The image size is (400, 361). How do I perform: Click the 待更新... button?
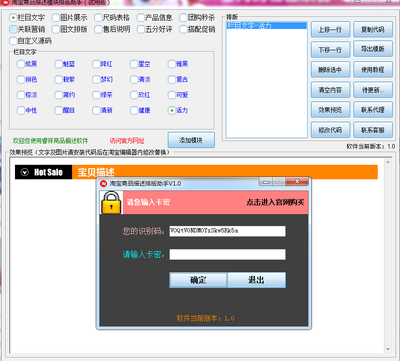pyautogui.click(x=373, y=90)
